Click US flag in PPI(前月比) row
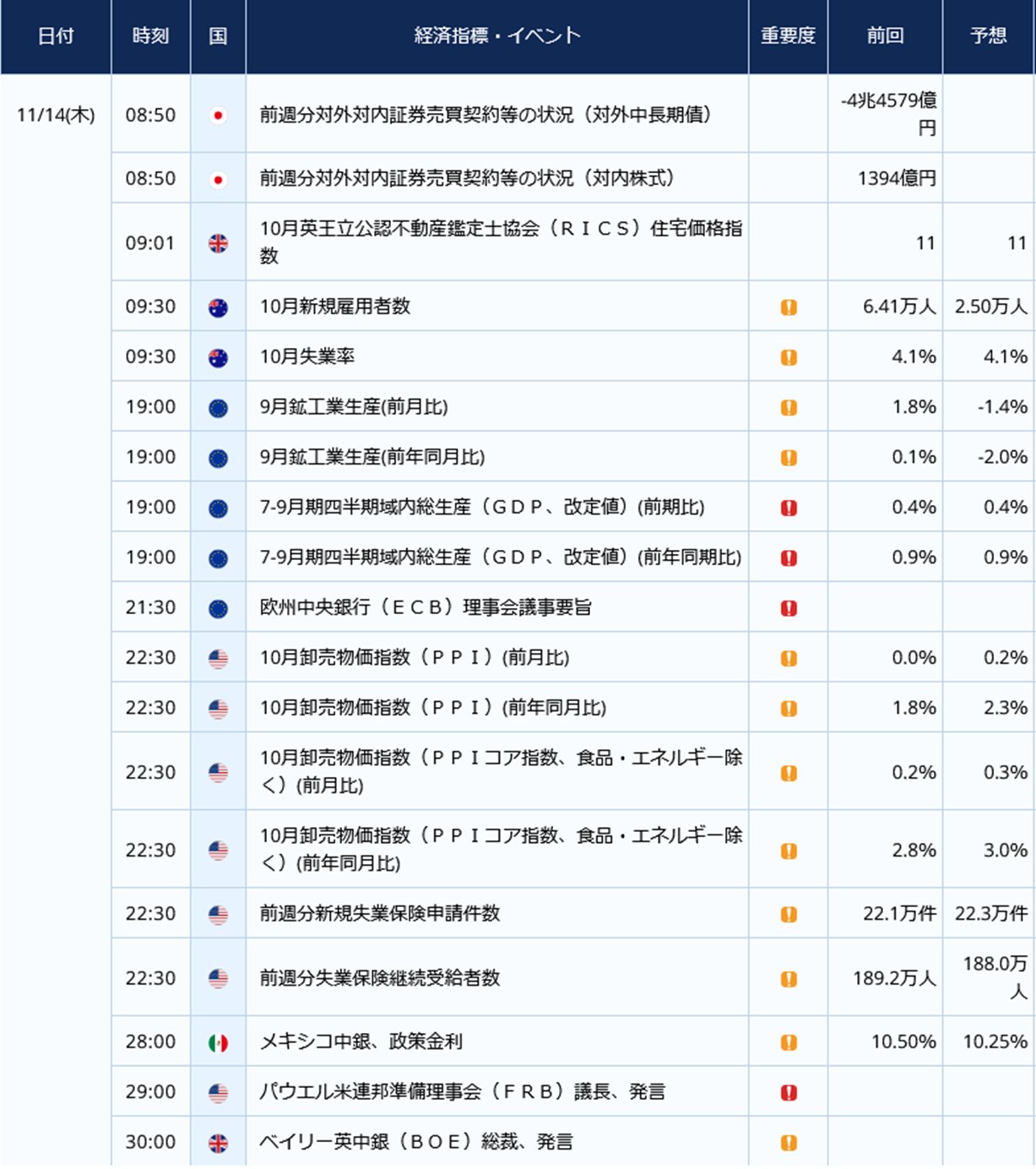 coord(218,659)
